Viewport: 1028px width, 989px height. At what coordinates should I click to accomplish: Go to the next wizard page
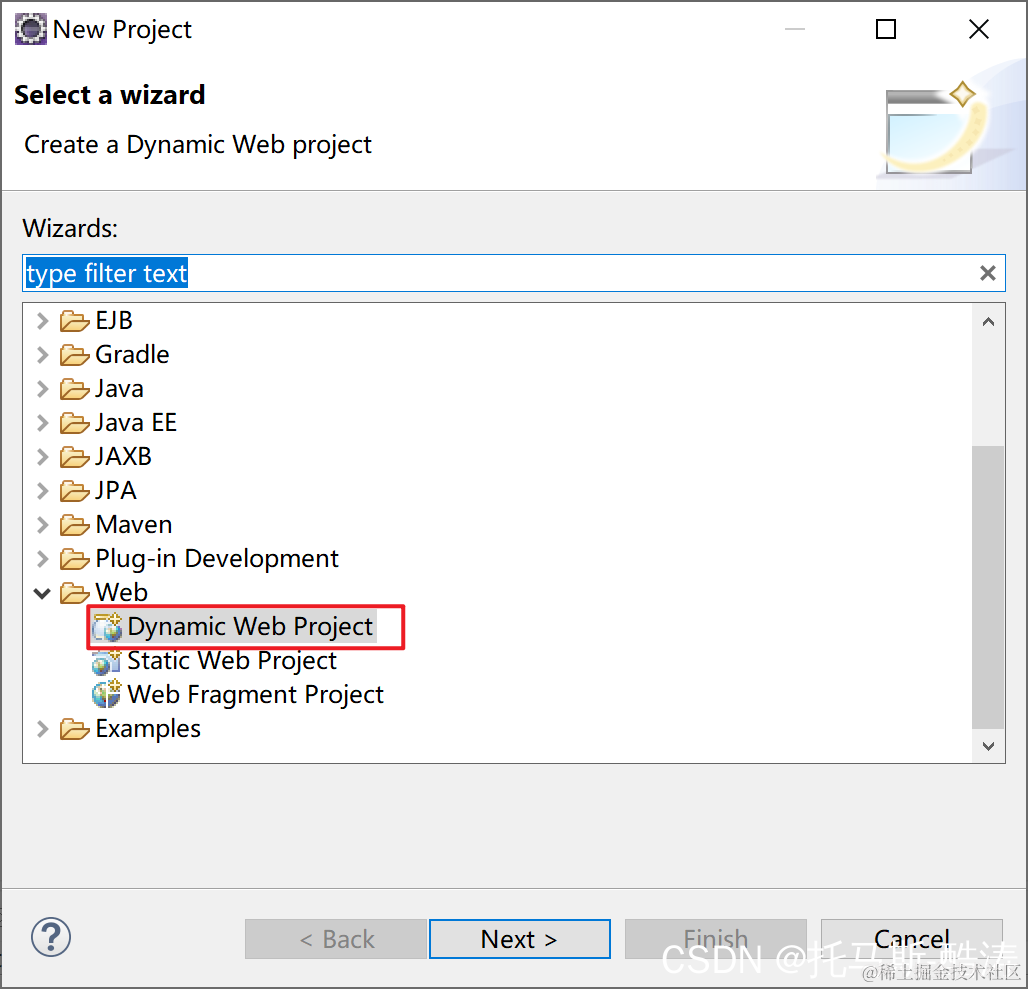[x=520, y=939]
